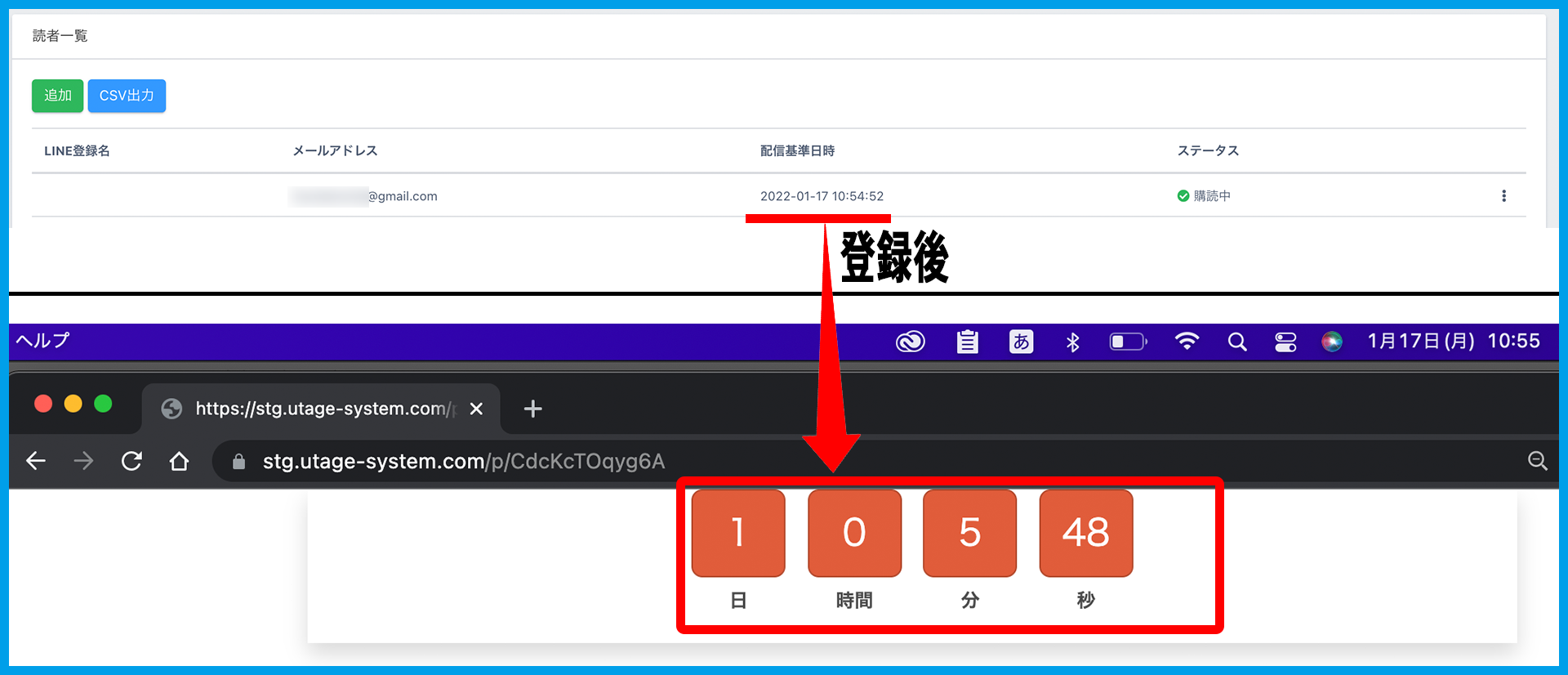Image resolution: width=1568 pixels, height=675 pixels.
Task: Close the stg.utage-system.com tab
Action: [x=476, y=409]
